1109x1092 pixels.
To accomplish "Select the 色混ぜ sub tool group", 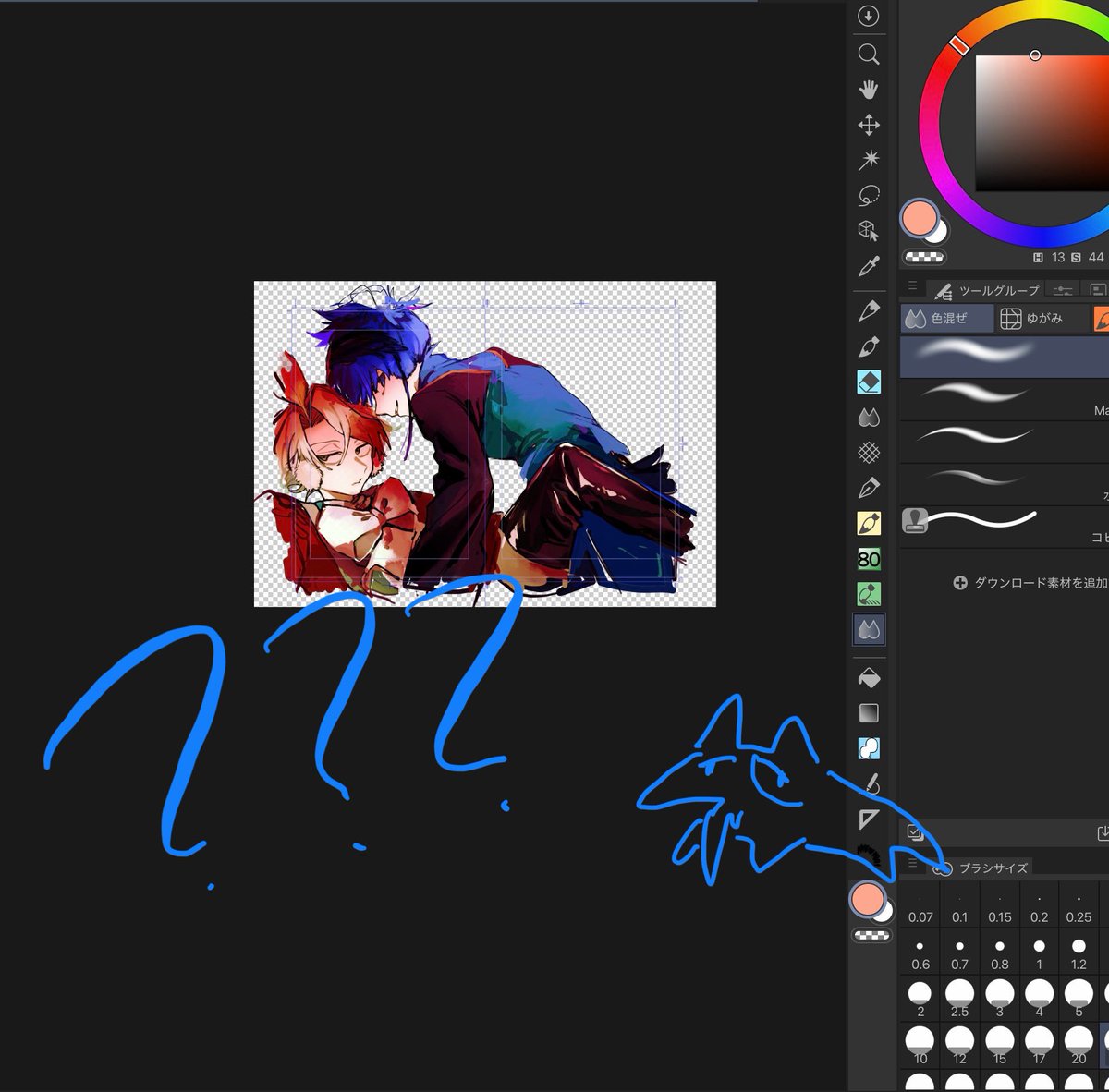I will (x=947, y=318).
